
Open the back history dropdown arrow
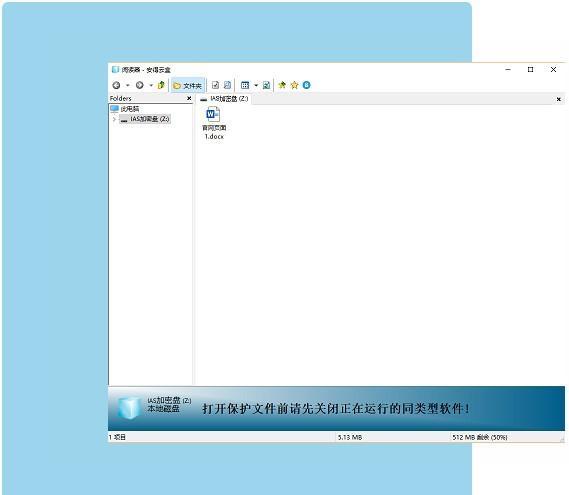coord(128,85)
